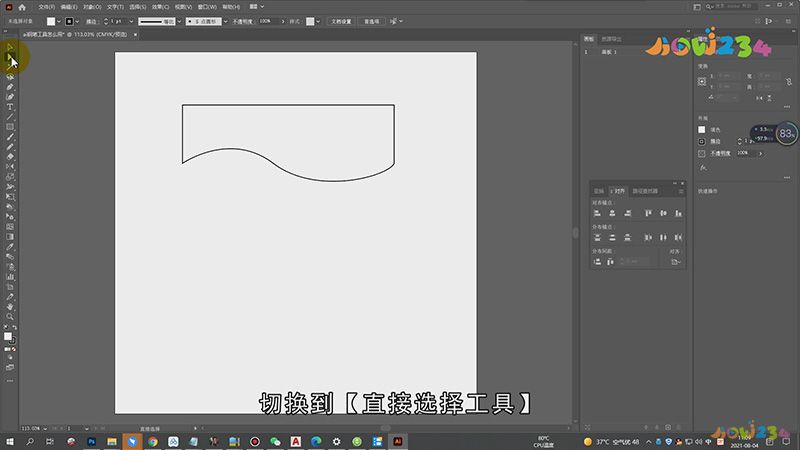The width and height of the screenshot is (800, 450).
Task: Change screen mode at toolbar bottom
Action: (x=10, y=367)
